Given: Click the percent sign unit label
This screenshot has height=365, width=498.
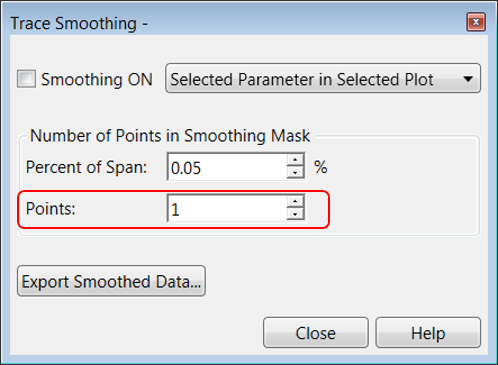Looking at the screenshot, I should point(321,167).
